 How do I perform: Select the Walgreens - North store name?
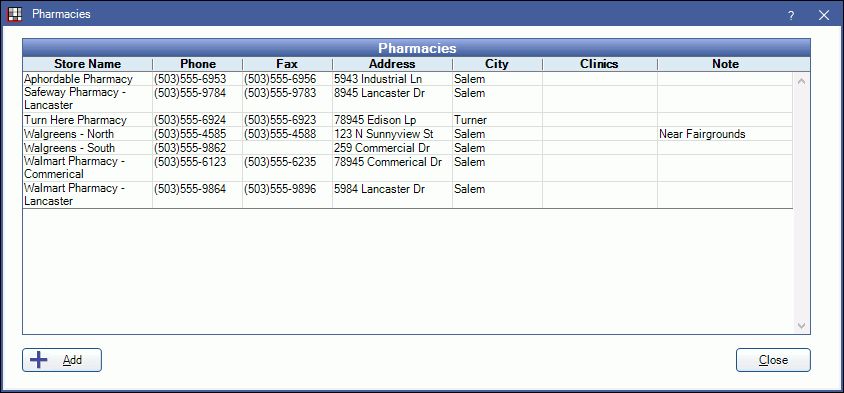(69, 134)
